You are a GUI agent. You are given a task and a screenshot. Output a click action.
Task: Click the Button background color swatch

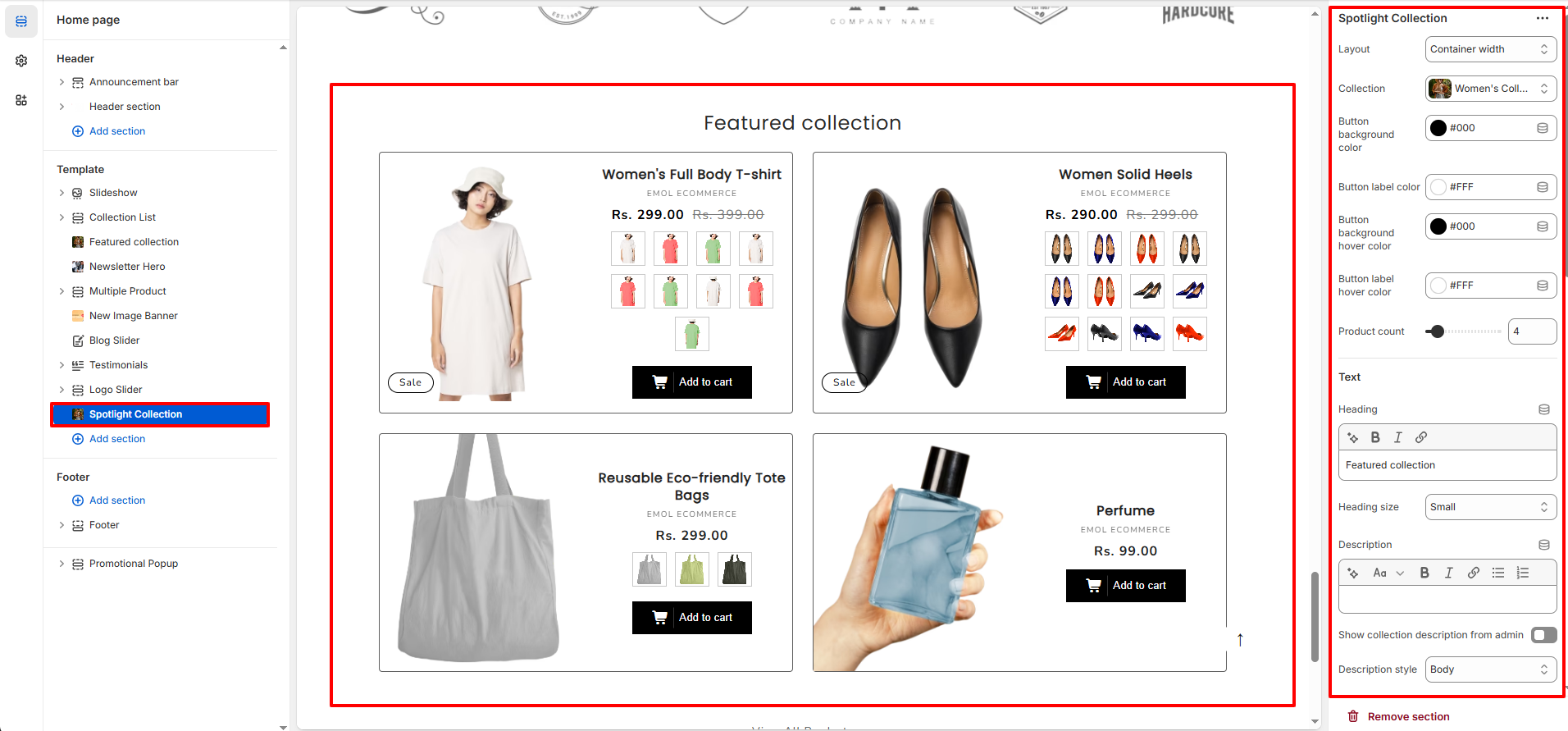pyautogui.click(x=1438, y=128)
